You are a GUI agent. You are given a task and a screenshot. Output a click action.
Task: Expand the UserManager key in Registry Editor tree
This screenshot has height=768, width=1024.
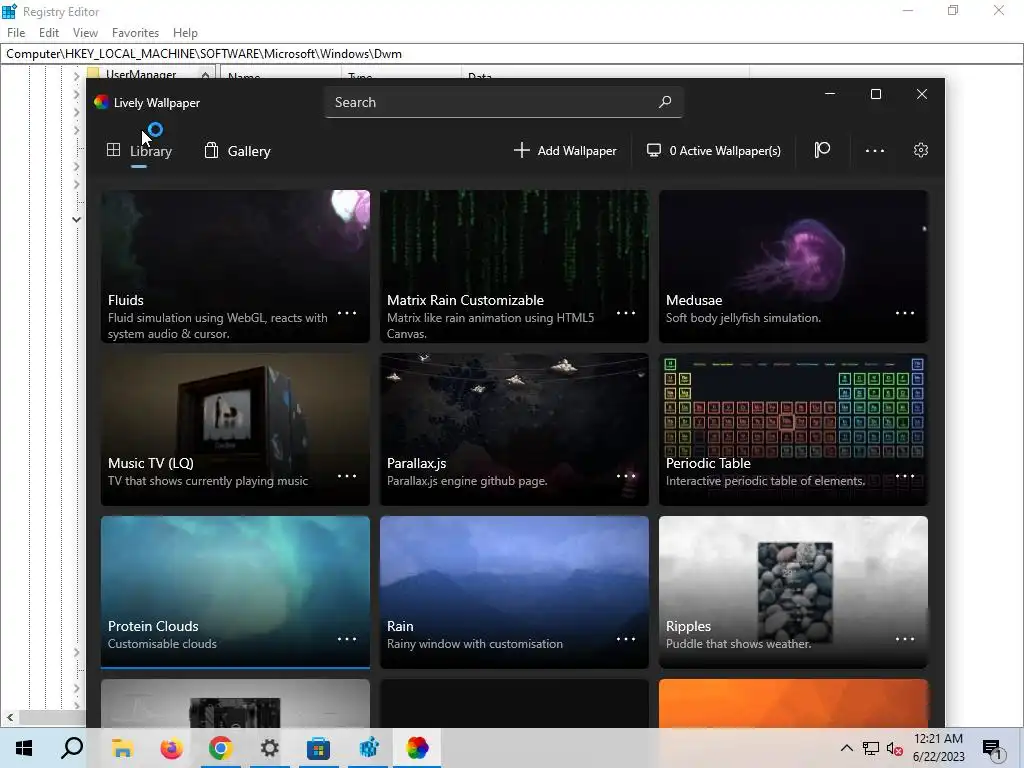[76, 76]
